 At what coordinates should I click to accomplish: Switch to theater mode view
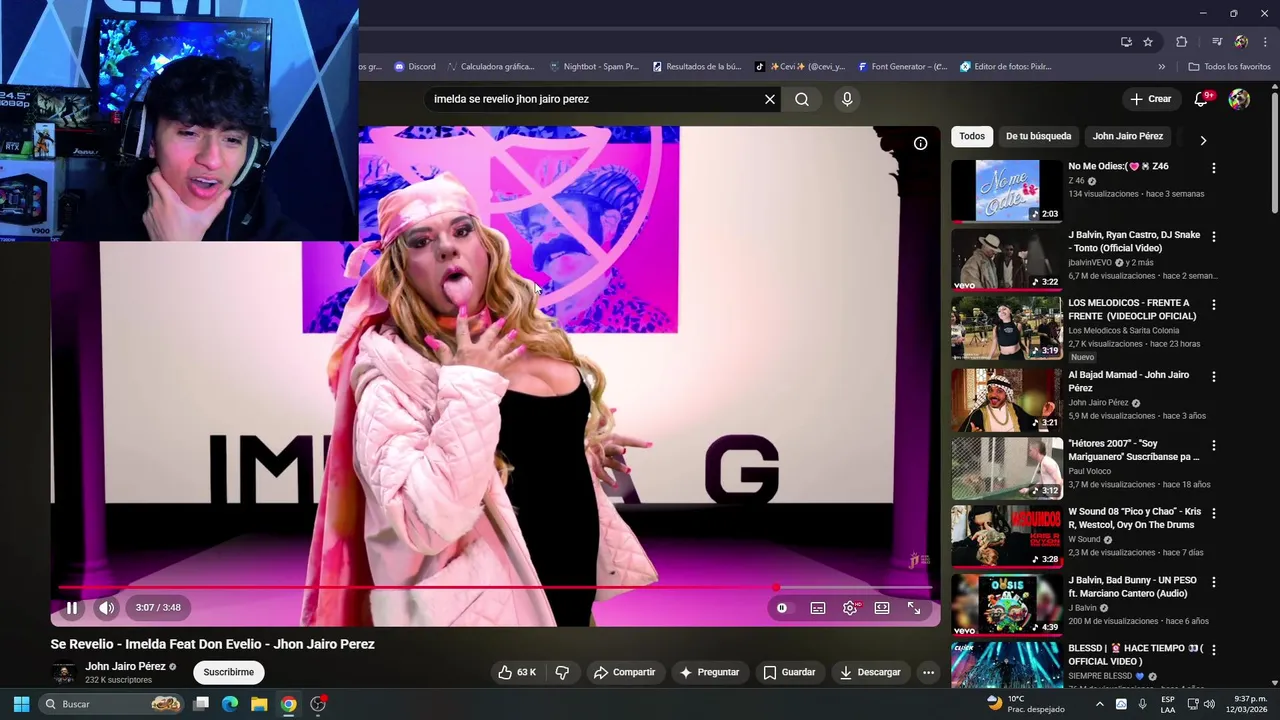tap(882, 607)
